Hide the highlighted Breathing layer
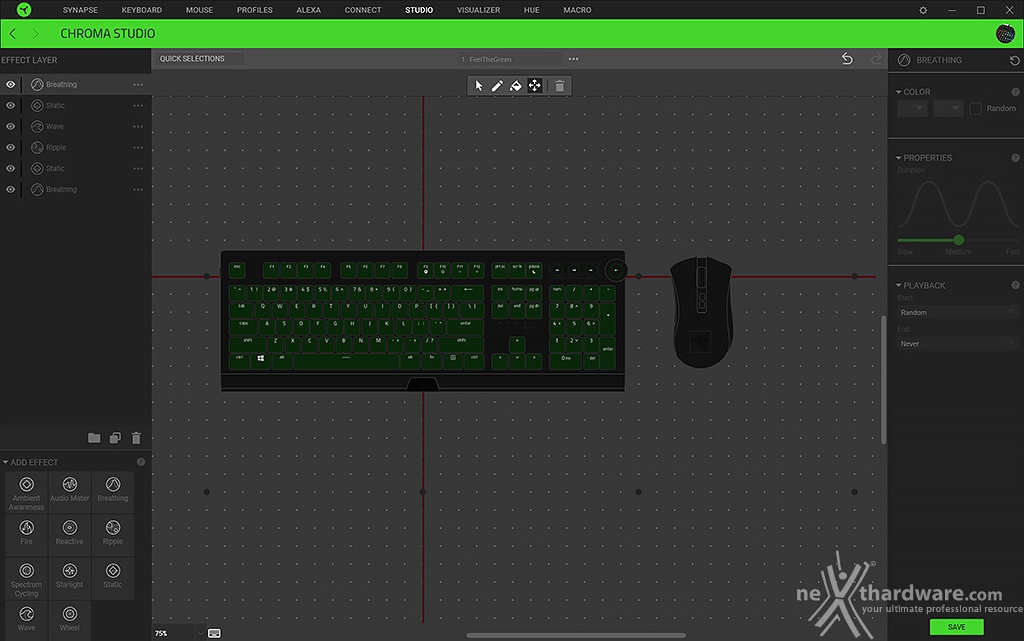The image size is (1024, 641). pos(10,84)
